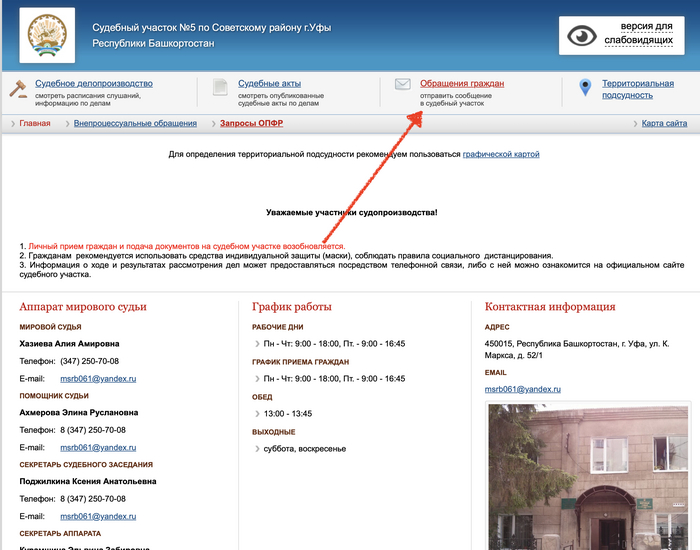Click the arrow bullet beside 13:00 - 13:45
Screen dimensions: 700x550
coord(257,414)
